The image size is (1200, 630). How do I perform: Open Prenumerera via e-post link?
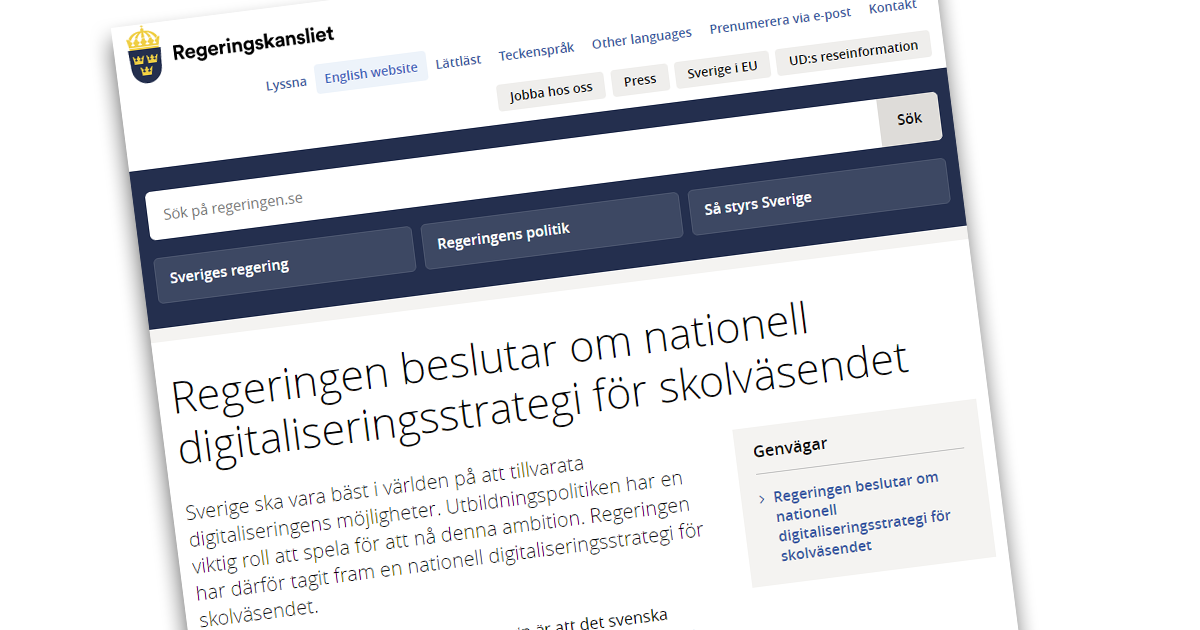781,20
